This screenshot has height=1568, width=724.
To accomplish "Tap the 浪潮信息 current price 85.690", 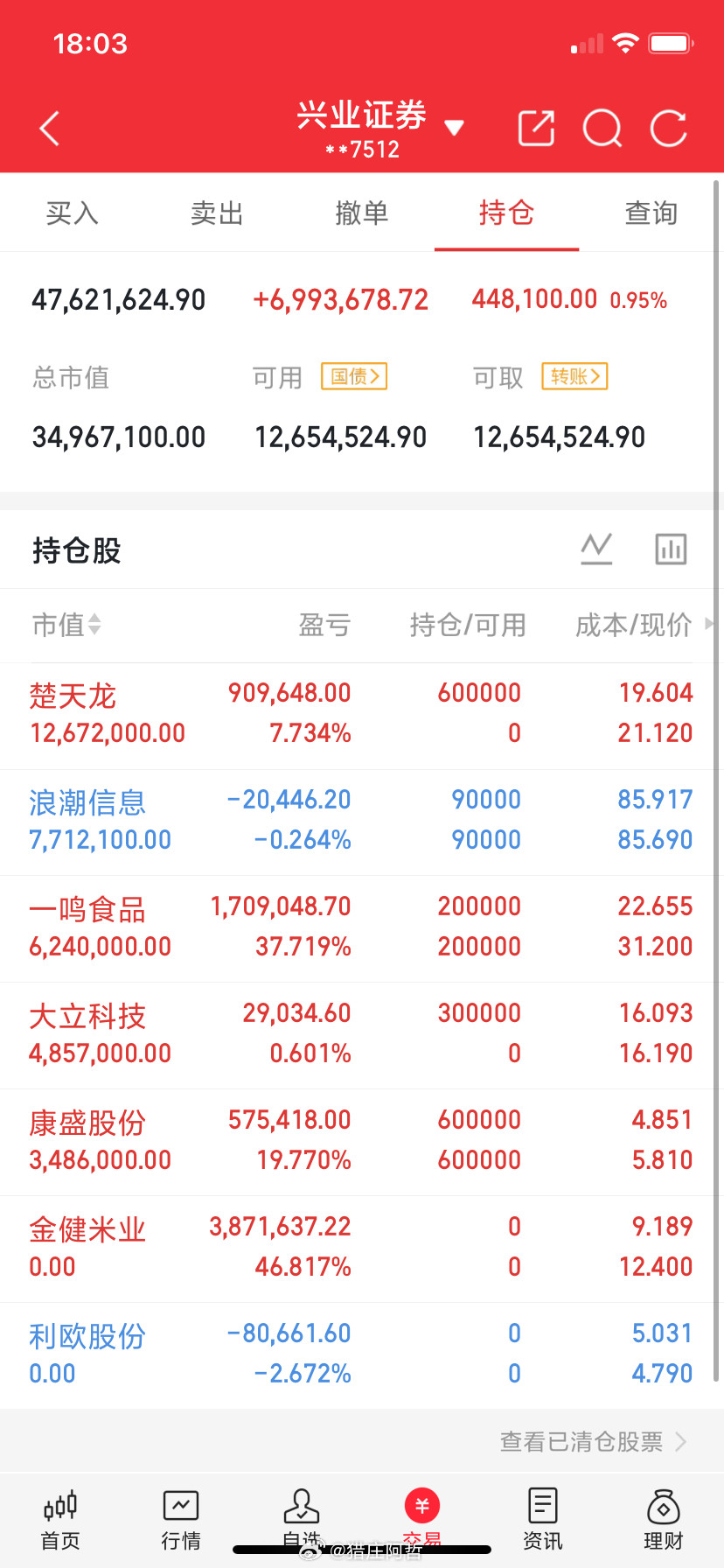I will click(x=655, y=840).
